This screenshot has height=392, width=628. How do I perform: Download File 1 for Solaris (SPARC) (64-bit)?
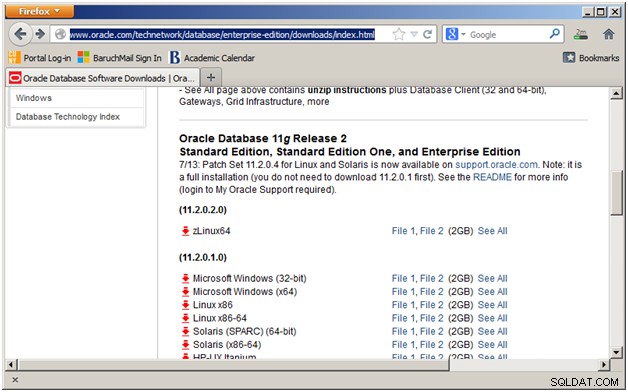(x=403, y=331)
